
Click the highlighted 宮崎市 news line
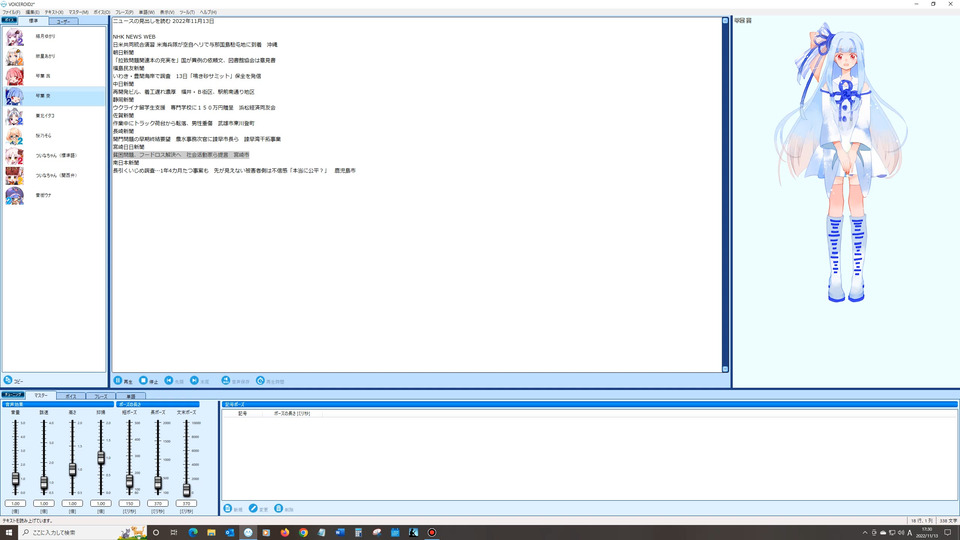click(x=181, y=155)
